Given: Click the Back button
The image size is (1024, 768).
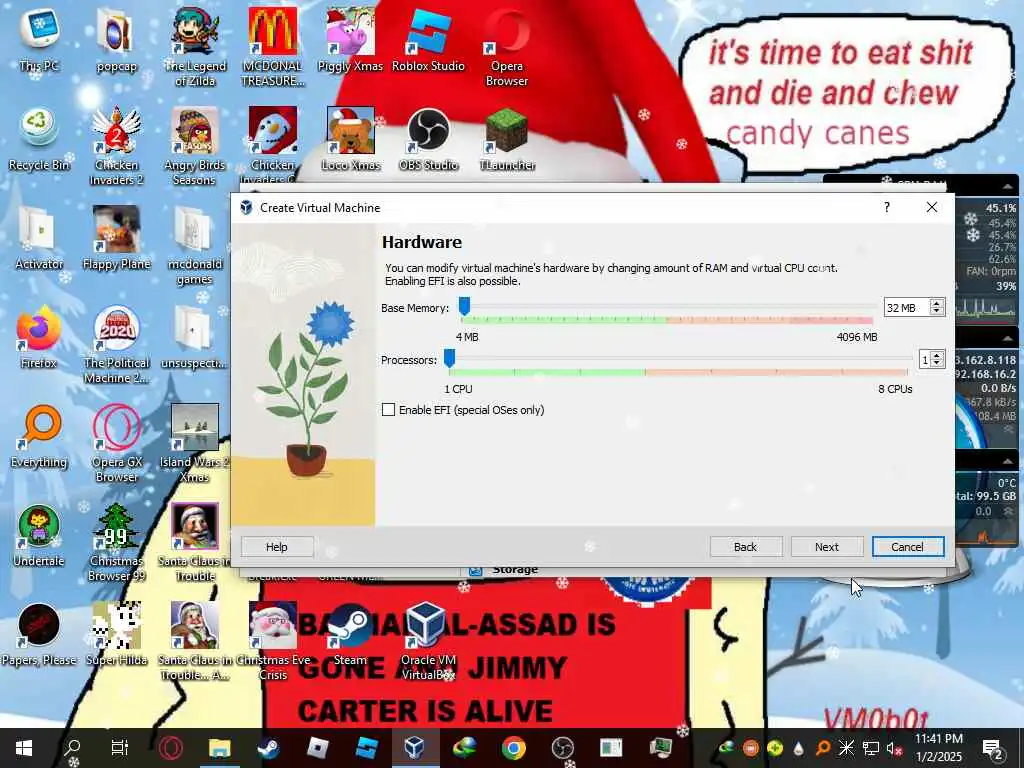Looking at the screenshot, I should click(745, 547).
